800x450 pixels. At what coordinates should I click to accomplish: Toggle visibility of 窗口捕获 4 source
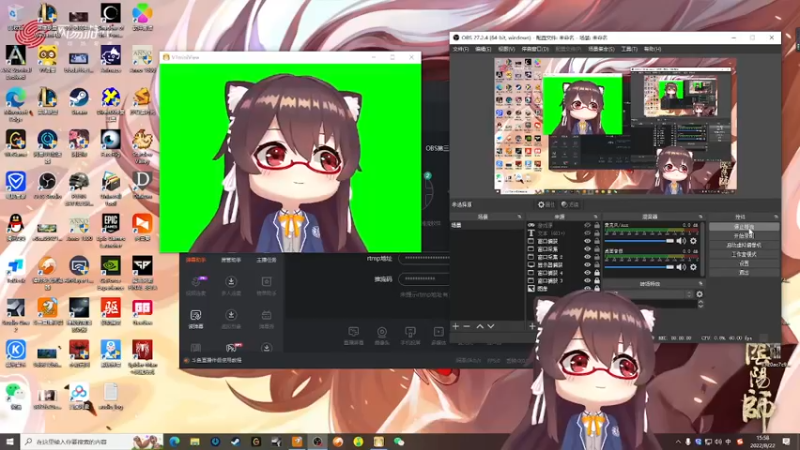point(587,272)
